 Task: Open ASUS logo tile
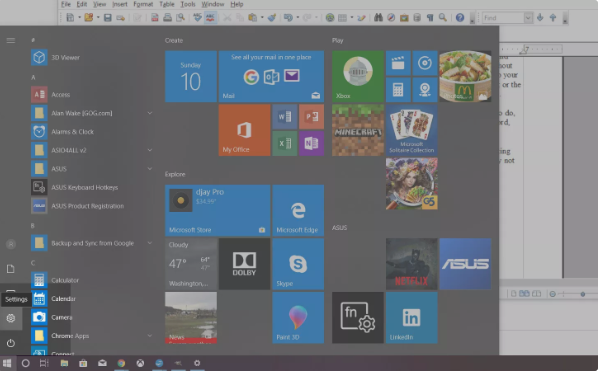(465, 264)
